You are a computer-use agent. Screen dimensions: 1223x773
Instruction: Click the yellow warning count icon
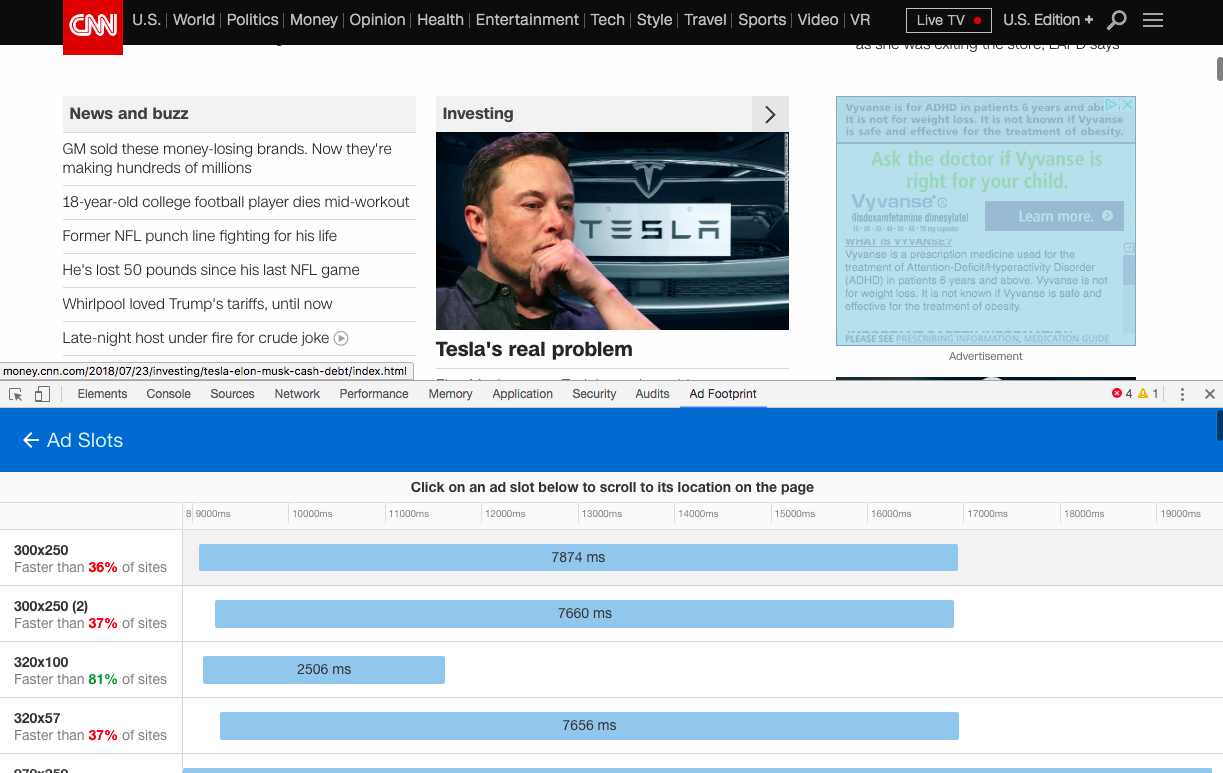(x=1143, y=394)
